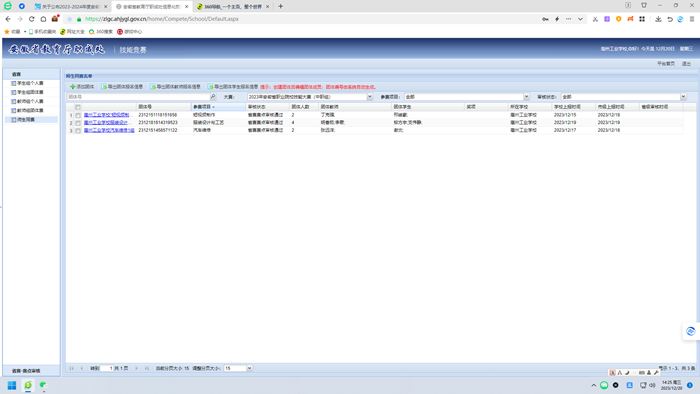Expand the 大赛 competition dropdown
This screenshot has width=700, height=394.
[x=370, y=96]
